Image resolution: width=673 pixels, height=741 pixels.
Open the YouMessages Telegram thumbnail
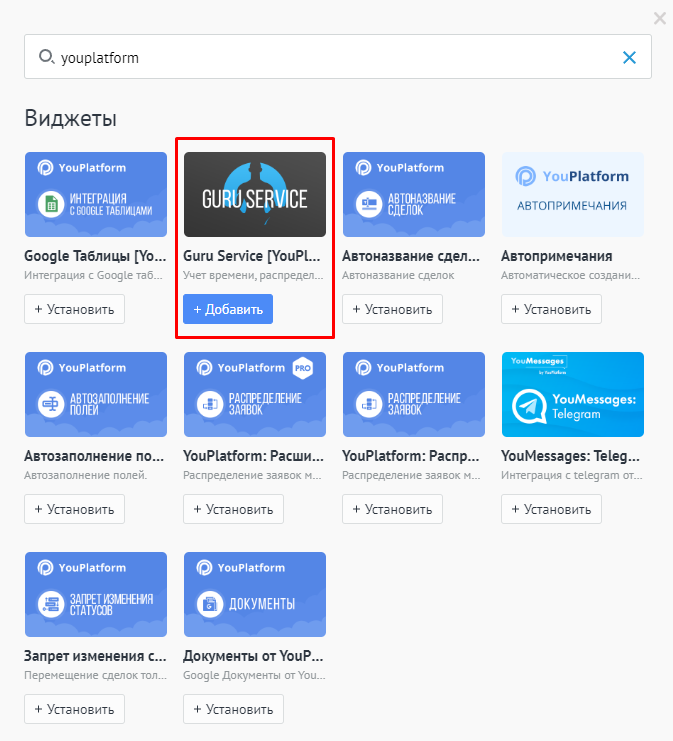[x=572, y=394]
